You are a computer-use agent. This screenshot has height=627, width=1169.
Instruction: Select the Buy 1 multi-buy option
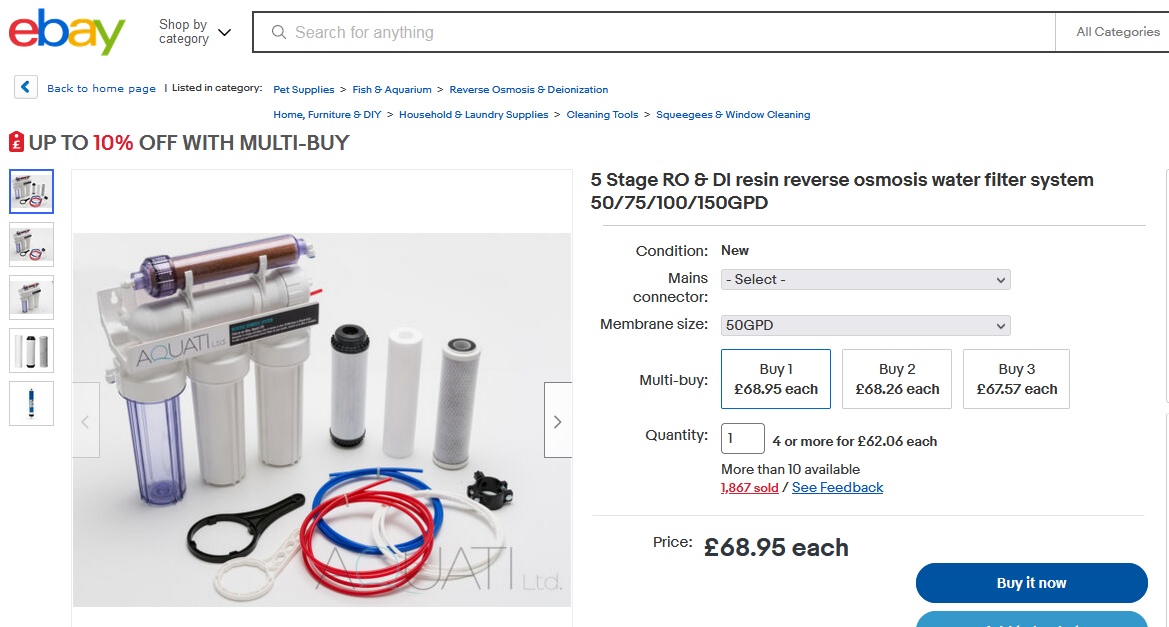click(x=775, y=379)
